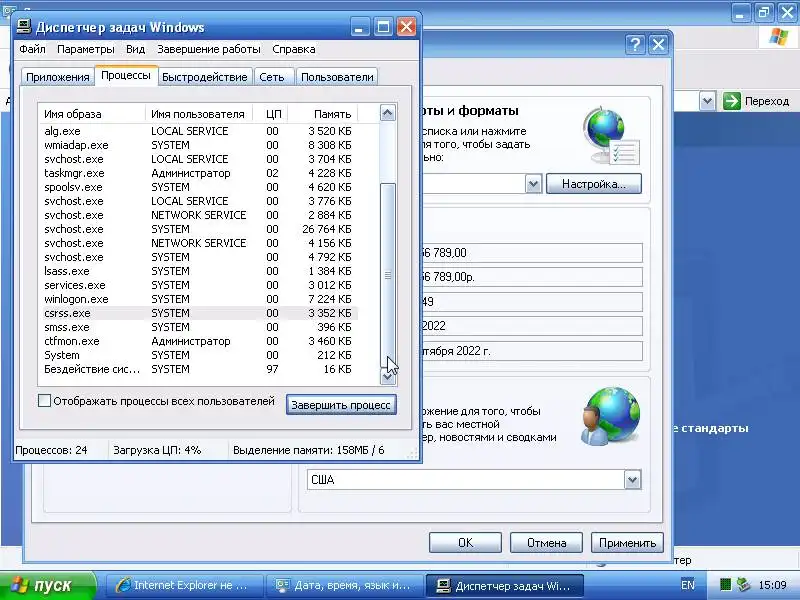Click the process list scrollbar thumb
The width and height of the screenshot is (800, 600).
click(x=387, y=276)
